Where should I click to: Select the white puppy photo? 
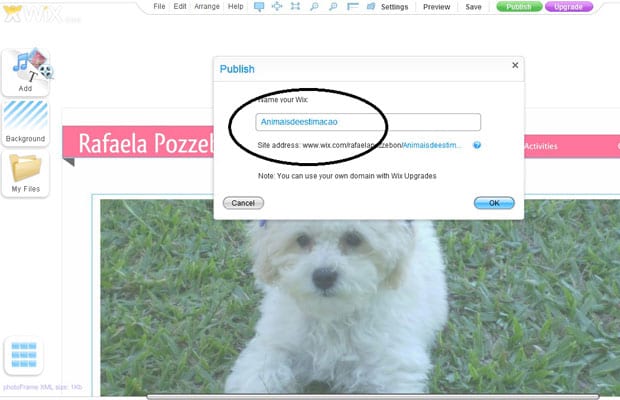click(360, 296)
